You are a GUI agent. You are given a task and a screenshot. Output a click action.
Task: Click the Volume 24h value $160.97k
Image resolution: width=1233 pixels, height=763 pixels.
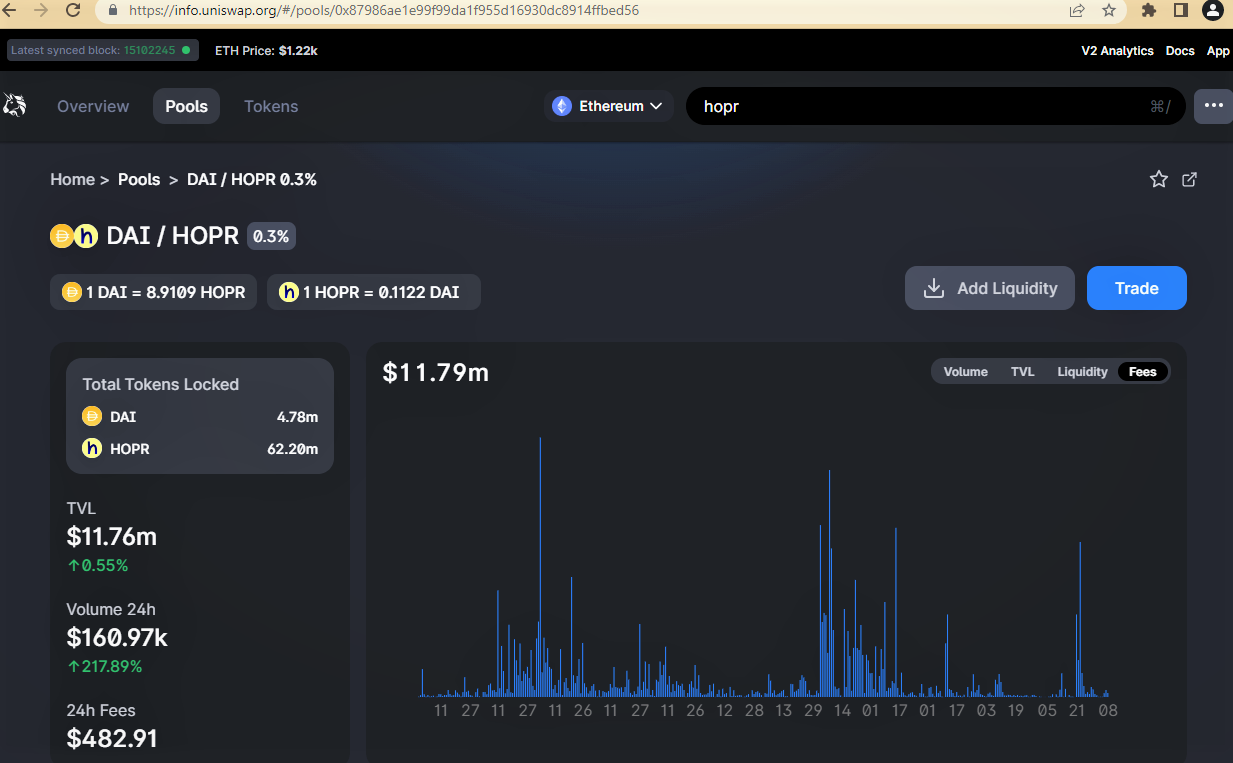(x=117, y=638)
